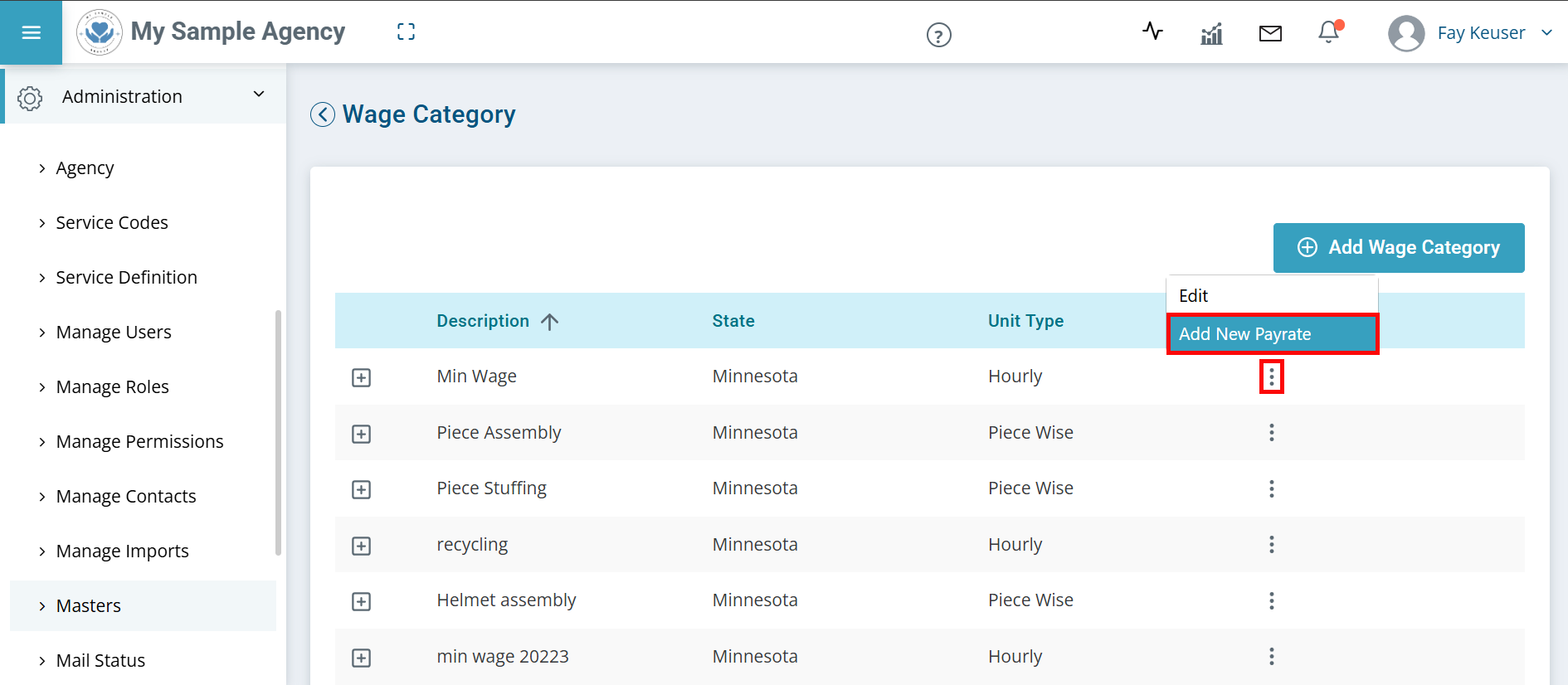The height and width of the screenshot is (685, 1568).
Task: Expand the Piece Assembly row
Action: tap(361, 434)
